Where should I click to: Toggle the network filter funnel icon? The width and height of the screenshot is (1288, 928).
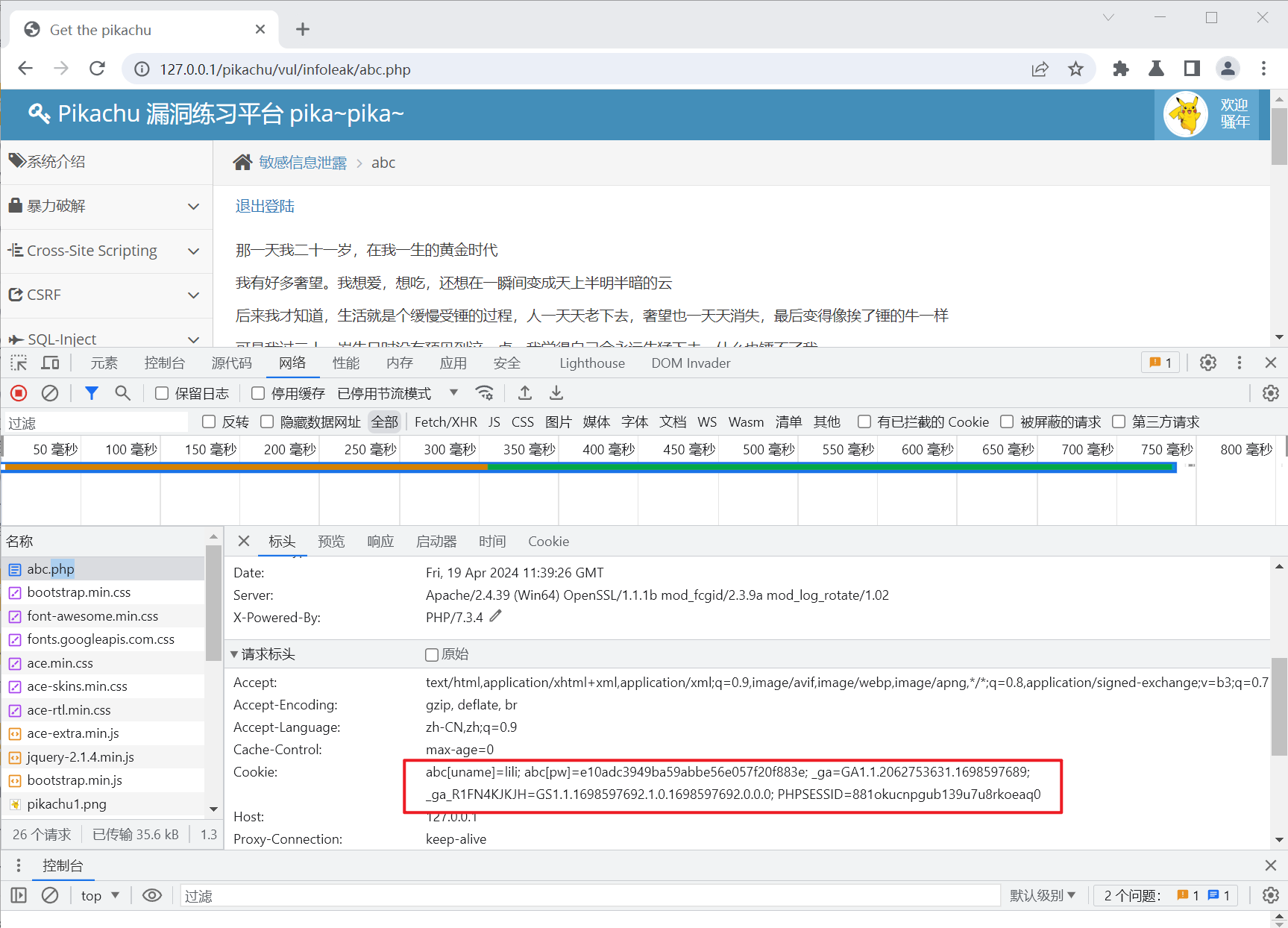[x=91, y=393]
